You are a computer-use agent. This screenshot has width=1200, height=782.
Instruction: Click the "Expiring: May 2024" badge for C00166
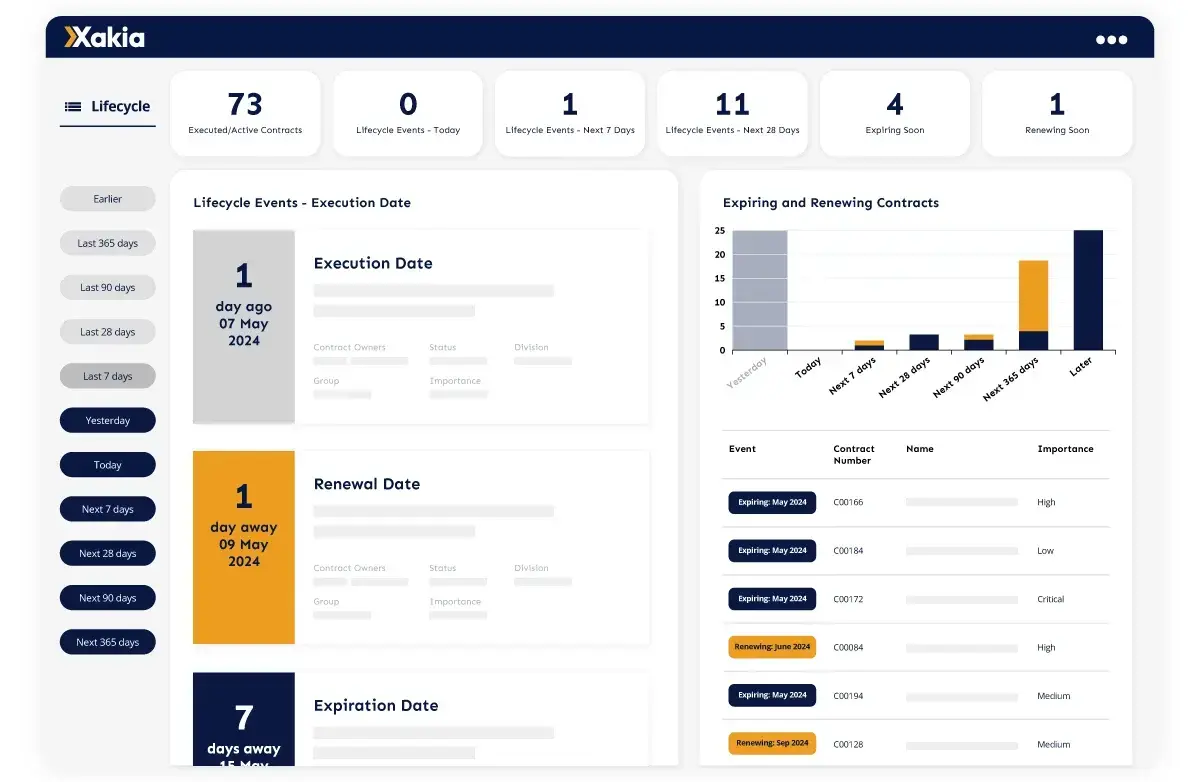(x=771, y=502)
